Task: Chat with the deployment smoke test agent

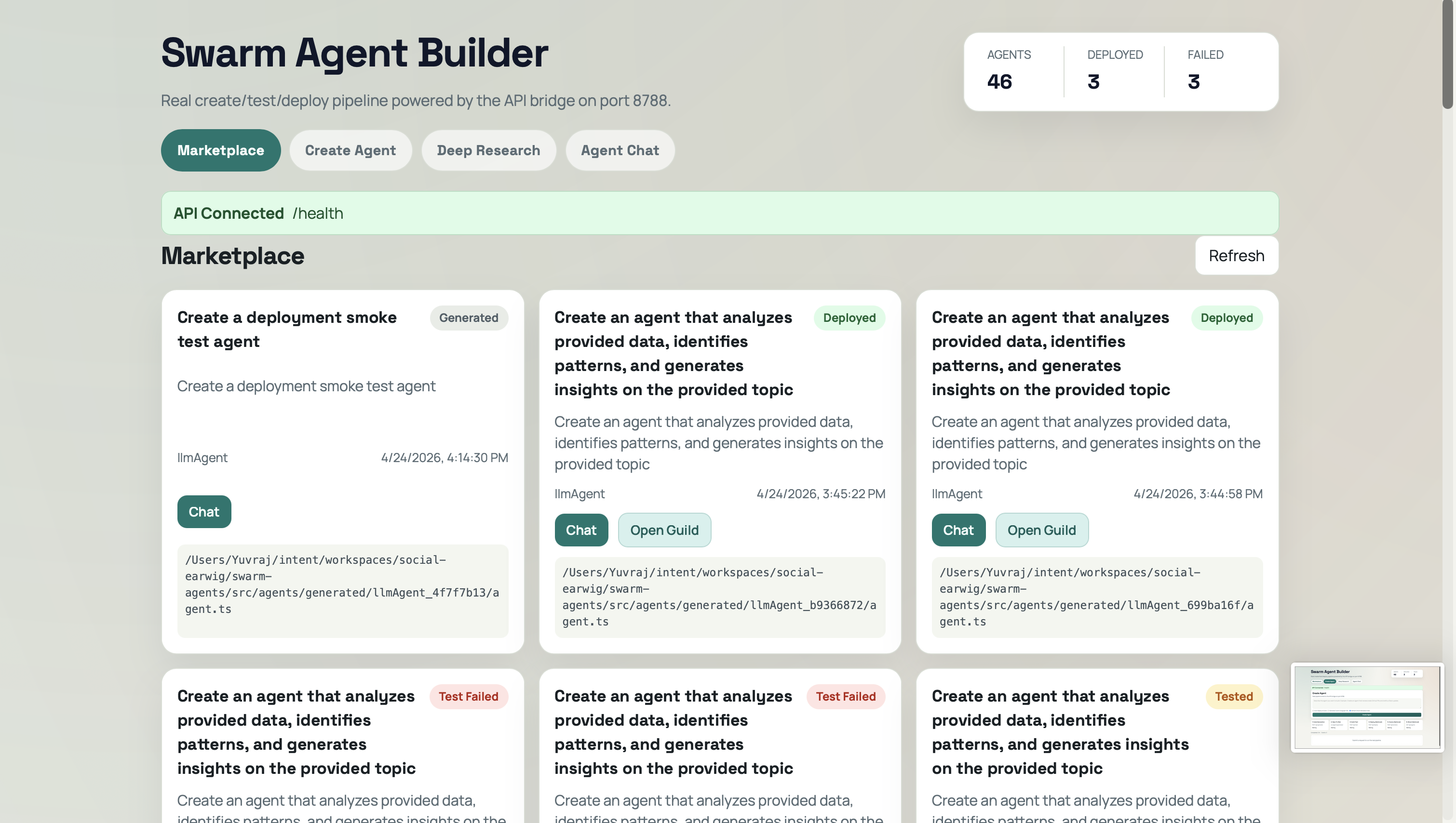Action: (x=203, y=512)
